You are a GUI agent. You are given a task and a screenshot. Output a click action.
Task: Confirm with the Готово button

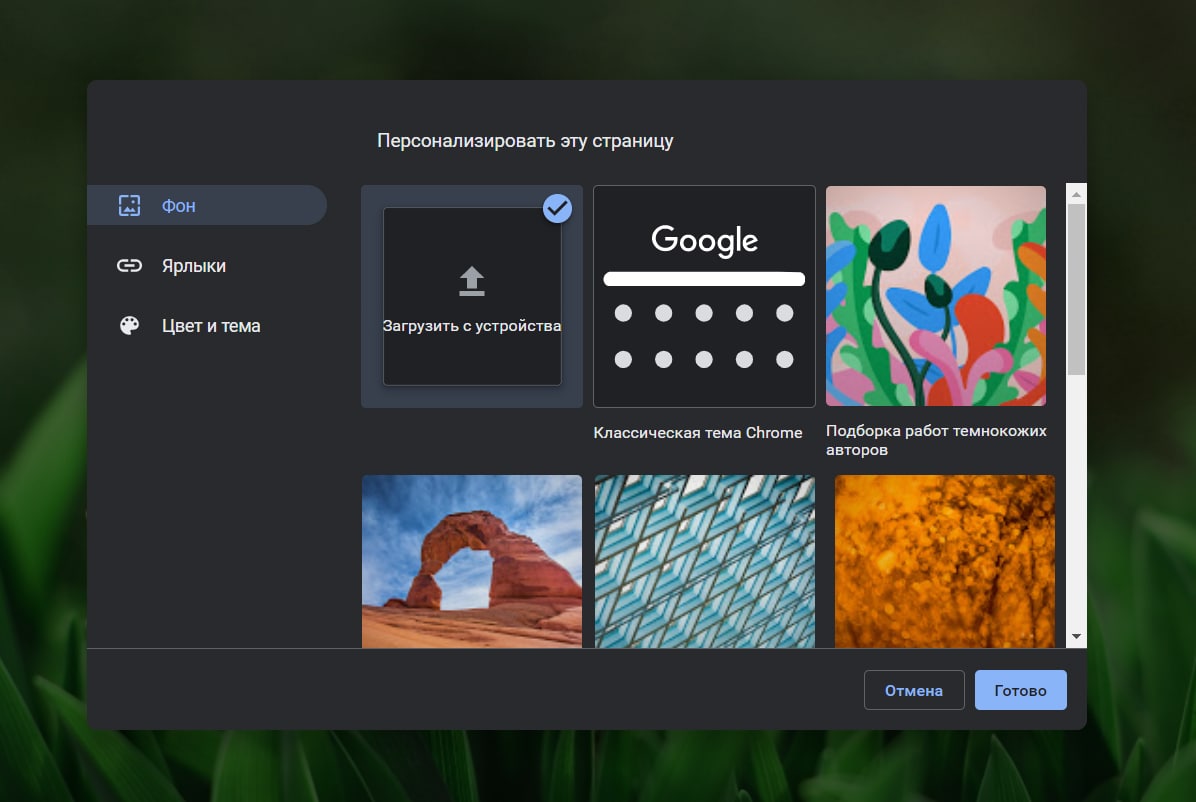[1021, 690]
